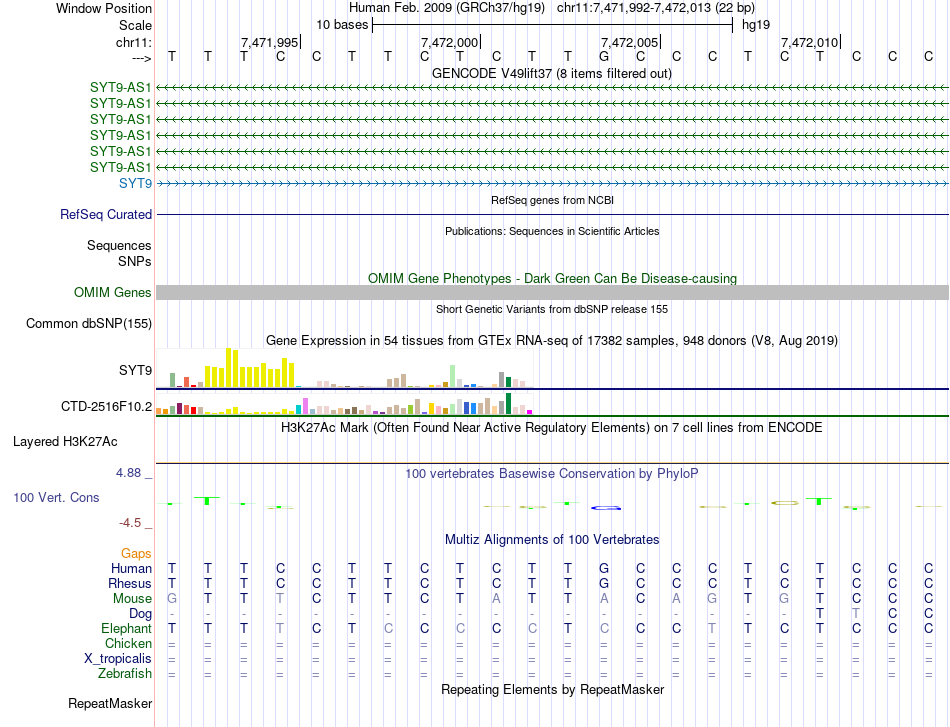Image resolution: width=950 pixels, height=727 pixels.
Task: Click the Human Feb. 2009 (GRCh37/hg19) header text
Action: tap(447, 8)
